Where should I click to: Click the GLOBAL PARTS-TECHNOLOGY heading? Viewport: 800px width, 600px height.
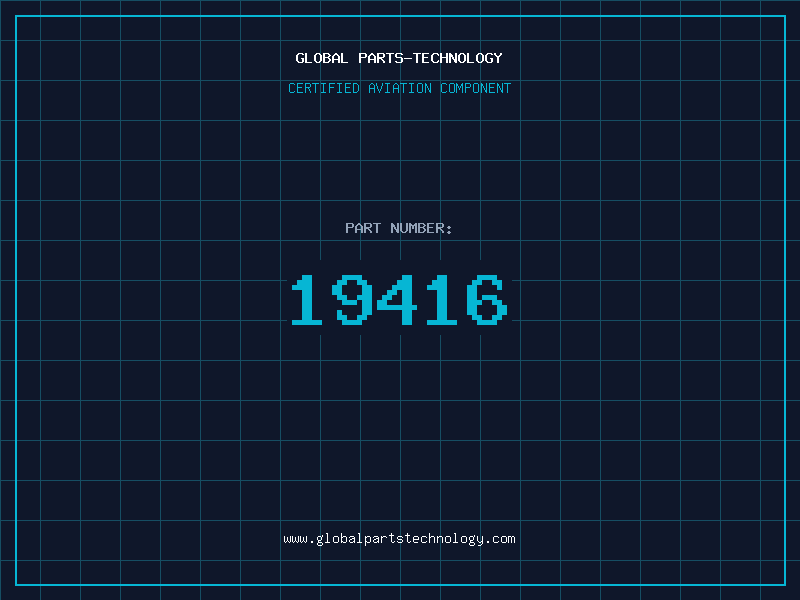click(x=399, y=58)
